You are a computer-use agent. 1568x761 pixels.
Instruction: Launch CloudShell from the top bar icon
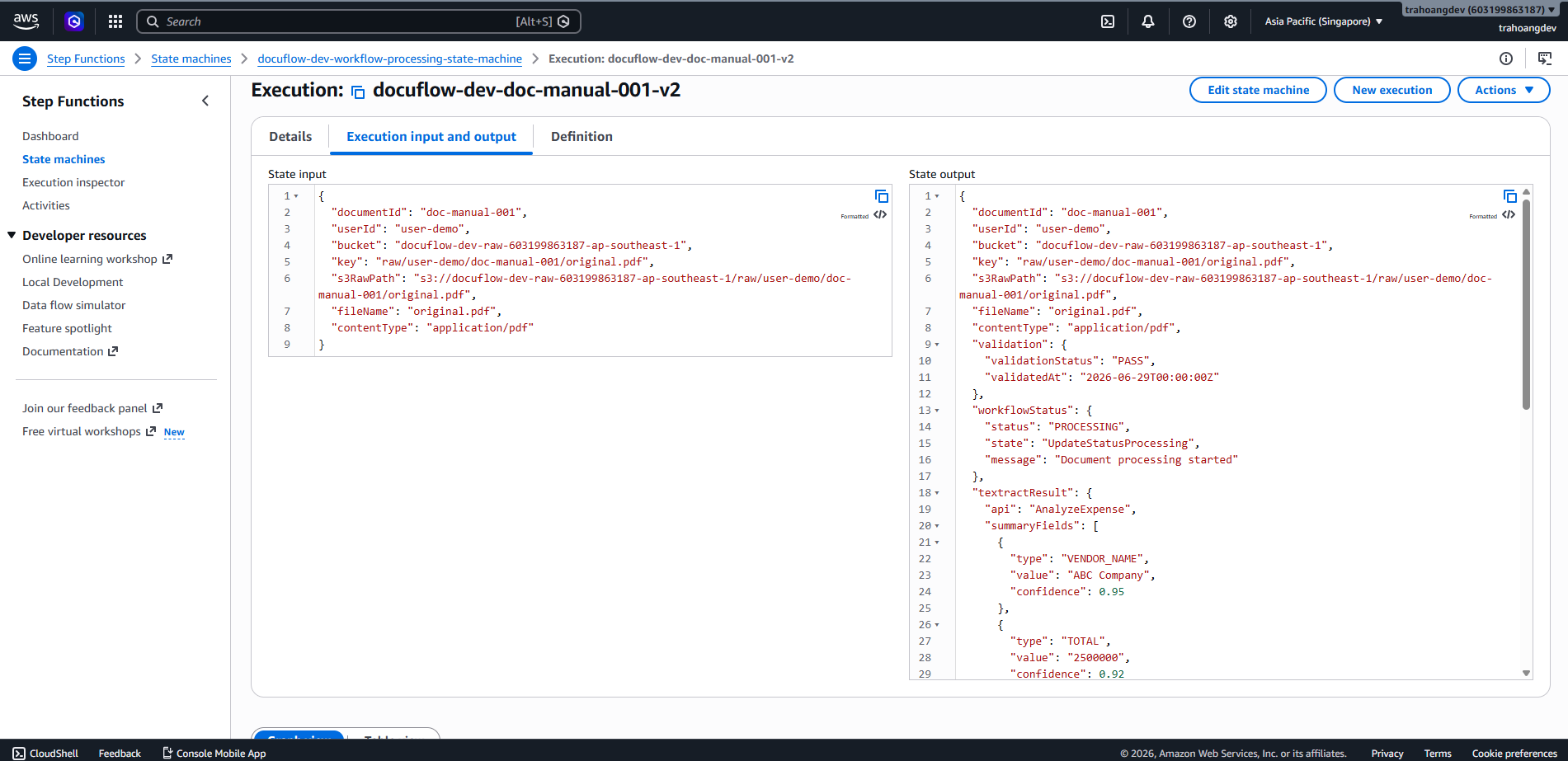pos(1108,21)
